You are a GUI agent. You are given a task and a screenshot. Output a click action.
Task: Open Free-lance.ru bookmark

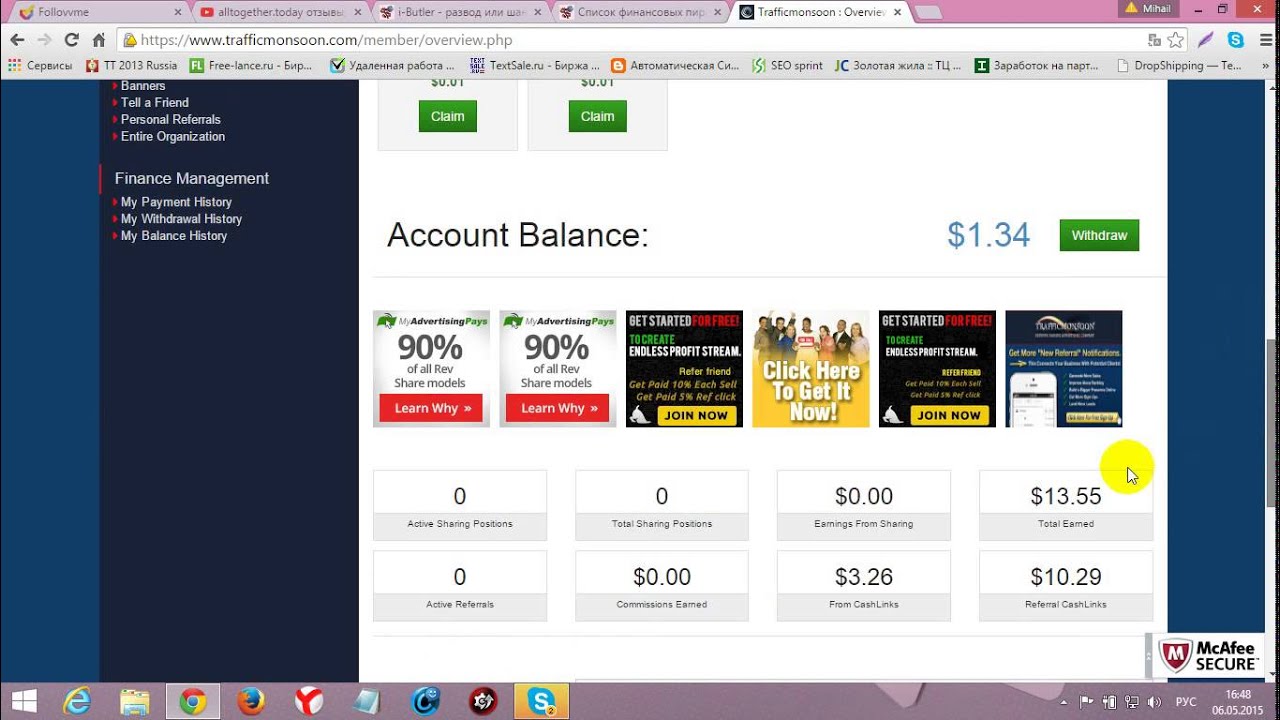click(x=250, y=65)
